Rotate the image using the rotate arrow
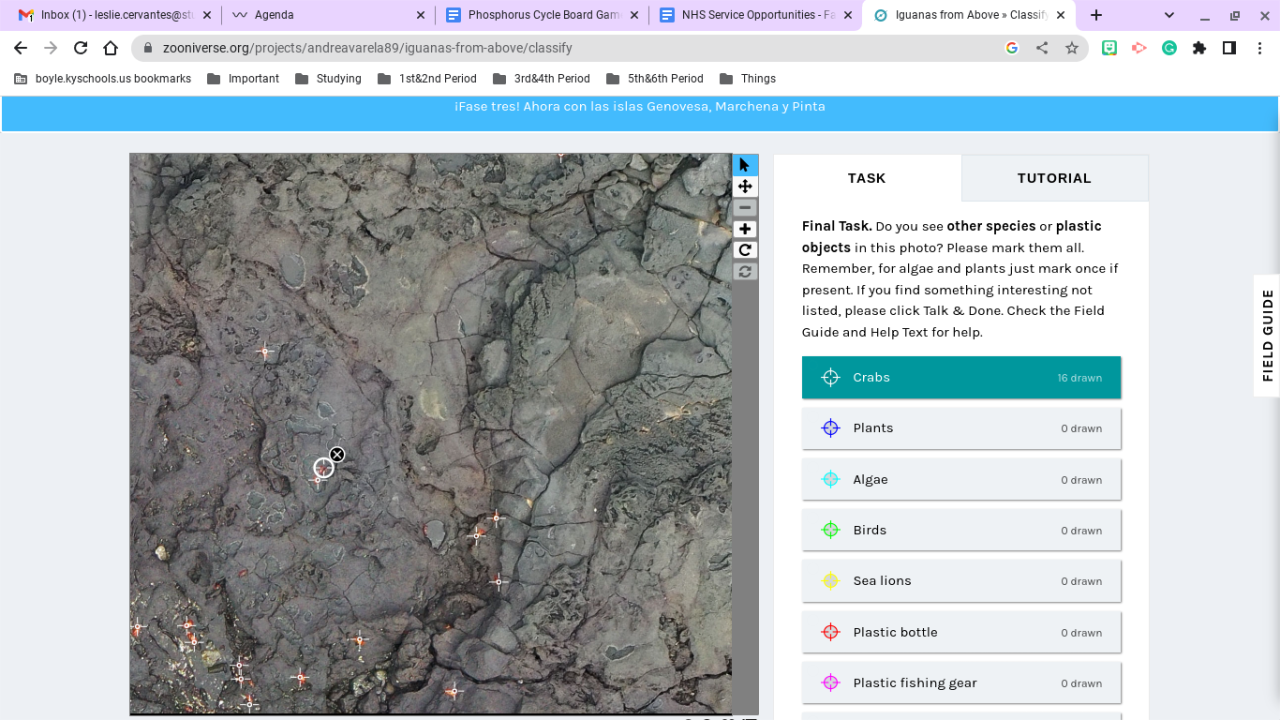Viewport: 1280px width, 720px height. (x=744, y=250)
